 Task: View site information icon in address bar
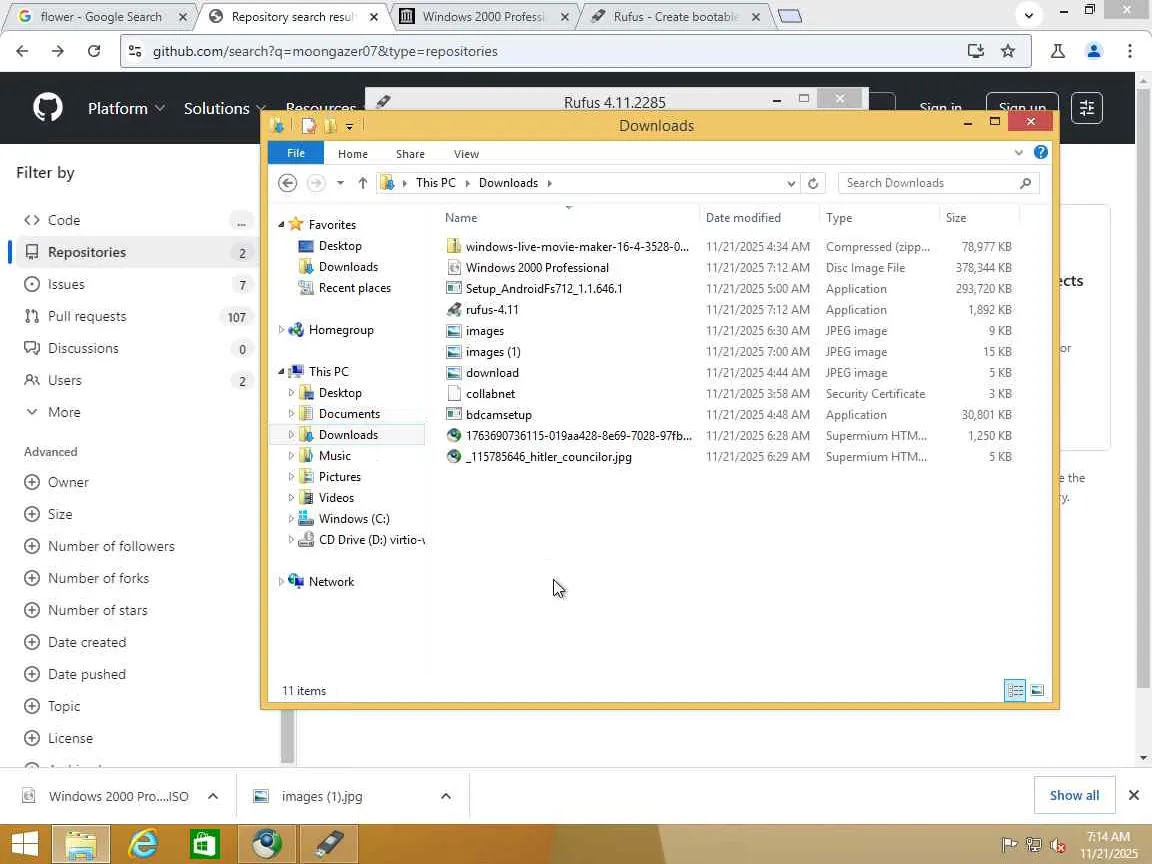click(134, 51)
